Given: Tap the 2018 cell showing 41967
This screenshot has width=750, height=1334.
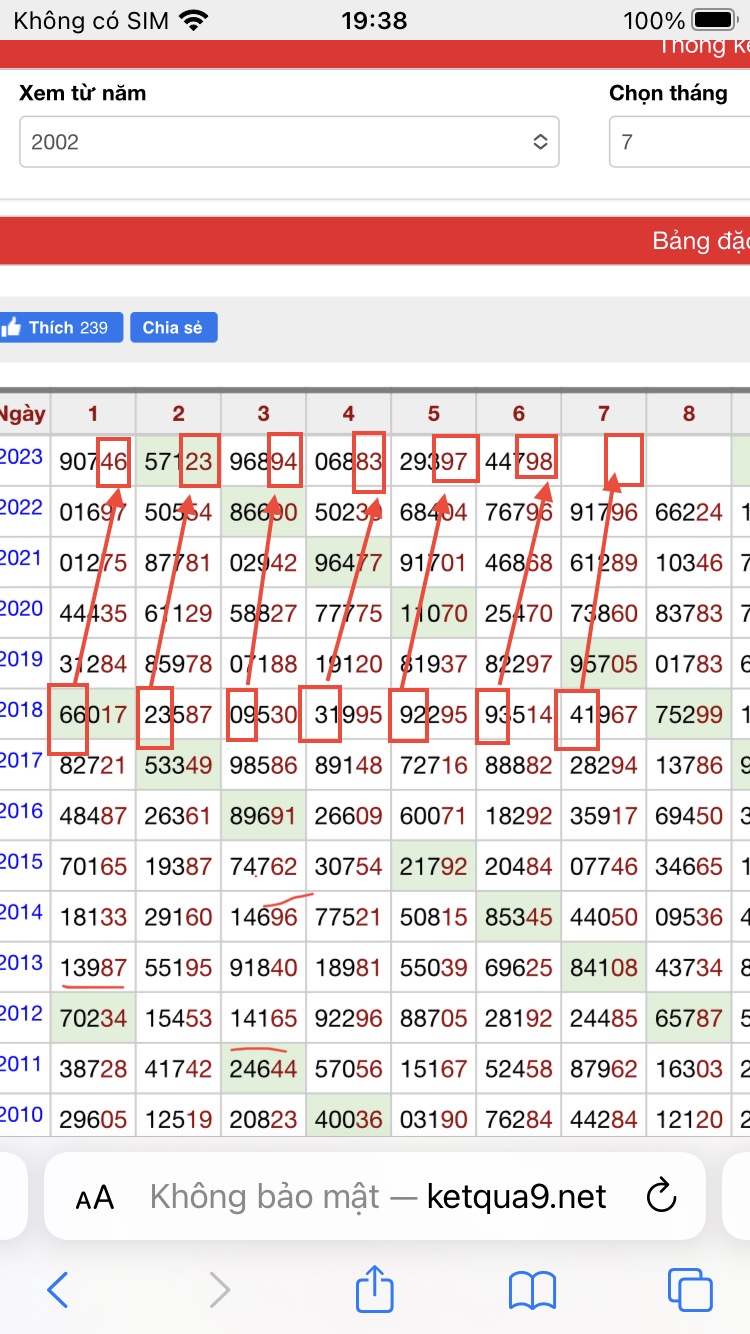Looking at the screenshot, I should pyautogui.click(x=603, y=714).
